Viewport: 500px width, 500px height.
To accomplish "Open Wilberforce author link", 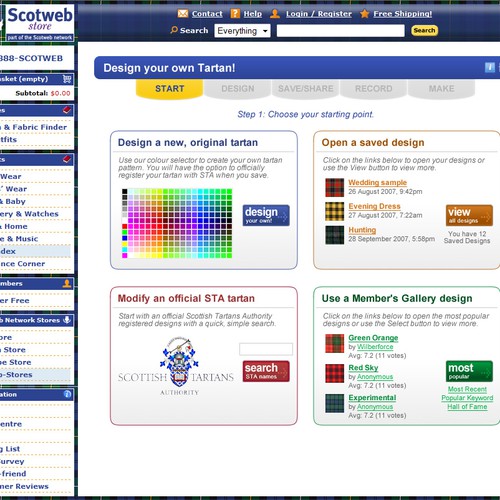I will (x=375, y=347).
